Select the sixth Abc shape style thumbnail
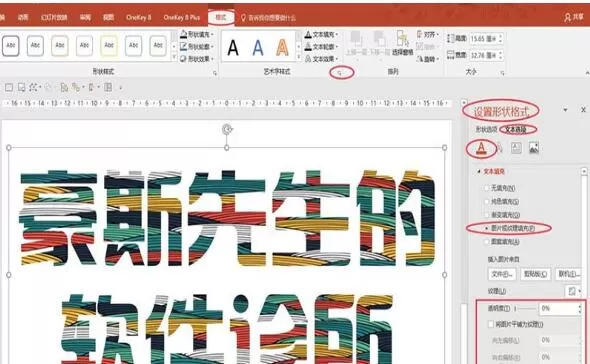Viewport: 590px width, 364px height. (134, 46)
